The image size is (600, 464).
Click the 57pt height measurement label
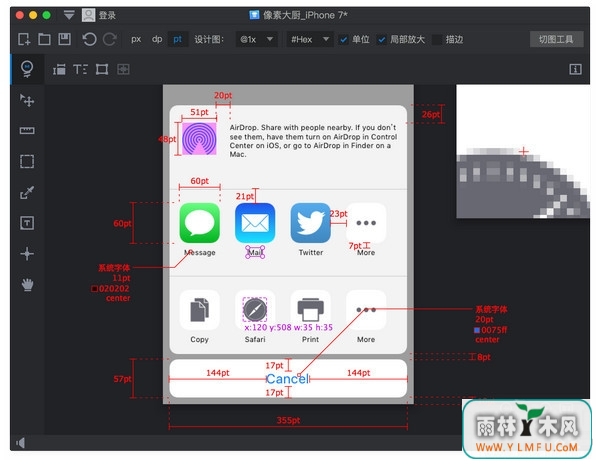click(122, 379)
